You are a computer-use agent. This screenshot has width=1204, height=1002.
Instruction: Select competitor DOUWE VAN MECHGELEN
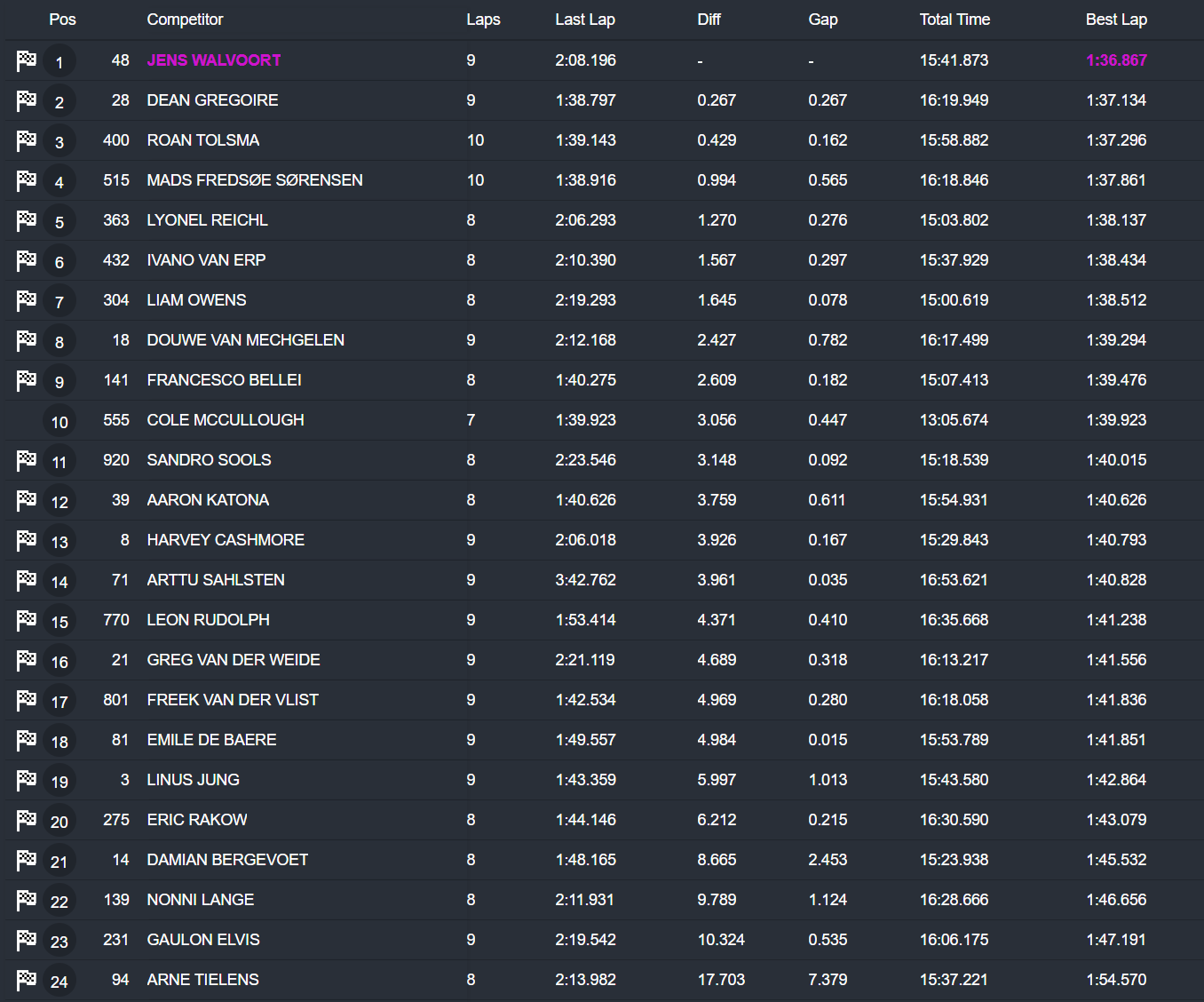(245, 340)
